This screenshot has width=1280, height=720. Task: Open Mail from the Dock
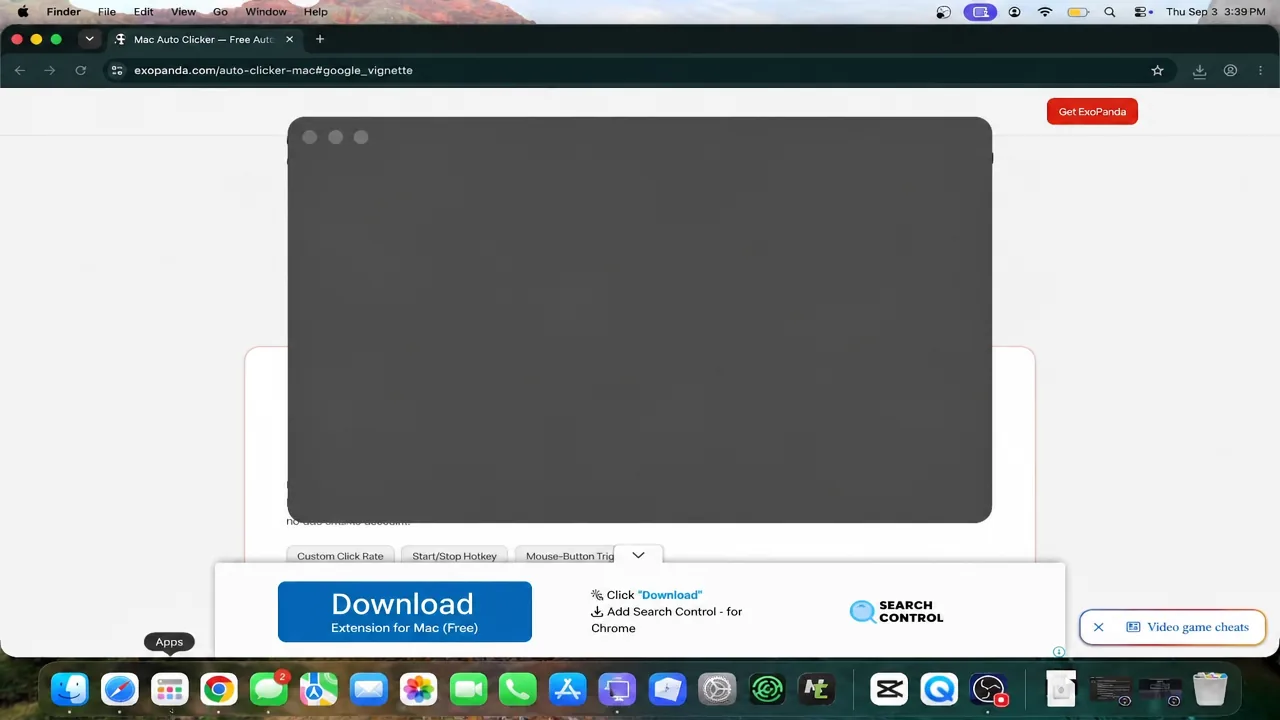(x=369, y=689)
